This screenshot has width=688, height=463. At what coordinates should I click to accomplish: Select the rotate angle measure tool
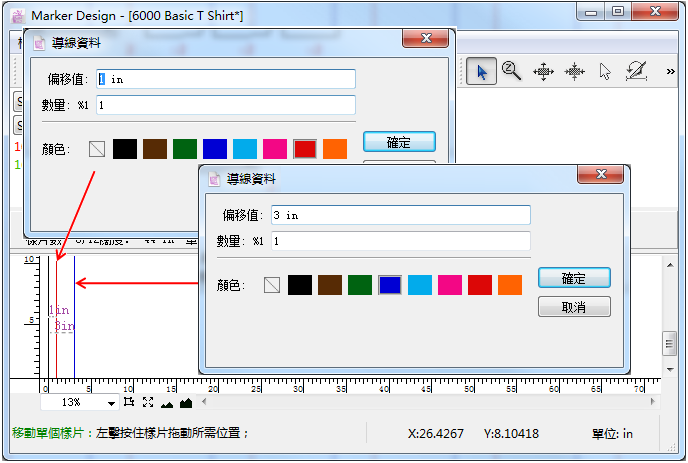click(636, 71)
